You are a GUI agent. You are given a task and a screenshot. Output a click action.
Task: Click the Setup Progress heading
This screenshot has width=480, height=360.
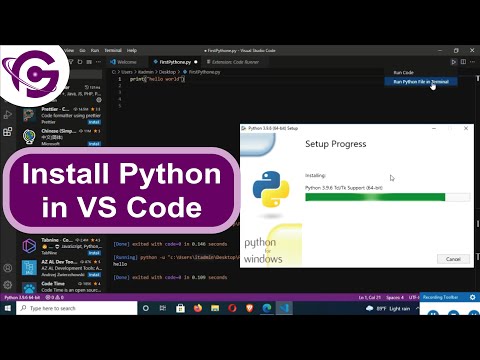coord(336,144)
